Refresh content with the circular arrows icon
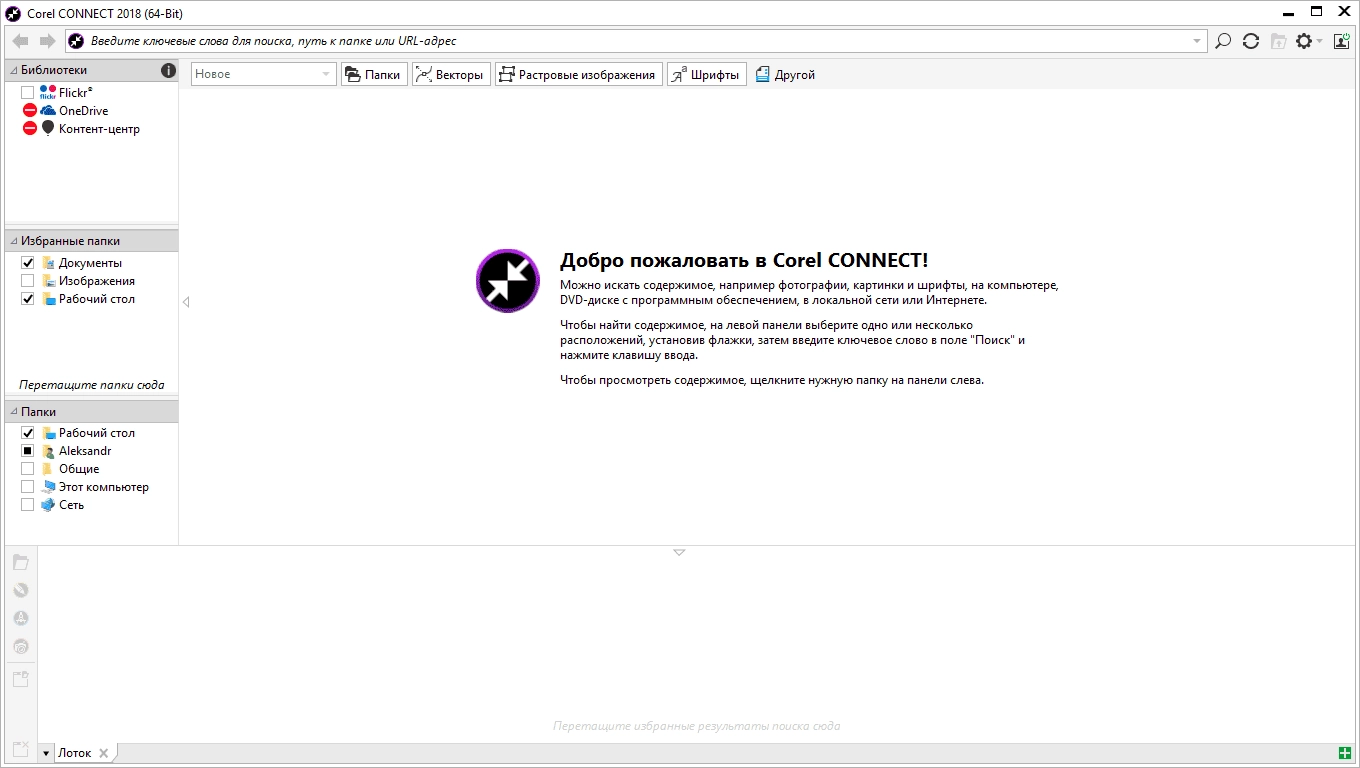Image resolution: width=1360 pixels, height=768 pixels. pos(1250,41)
